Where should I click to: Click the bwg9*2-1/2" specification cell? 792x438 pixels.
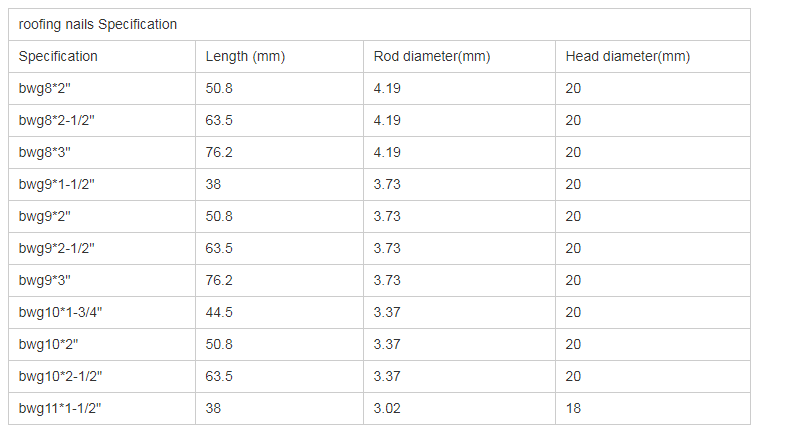pyautogui.click(x=57, y=248)
